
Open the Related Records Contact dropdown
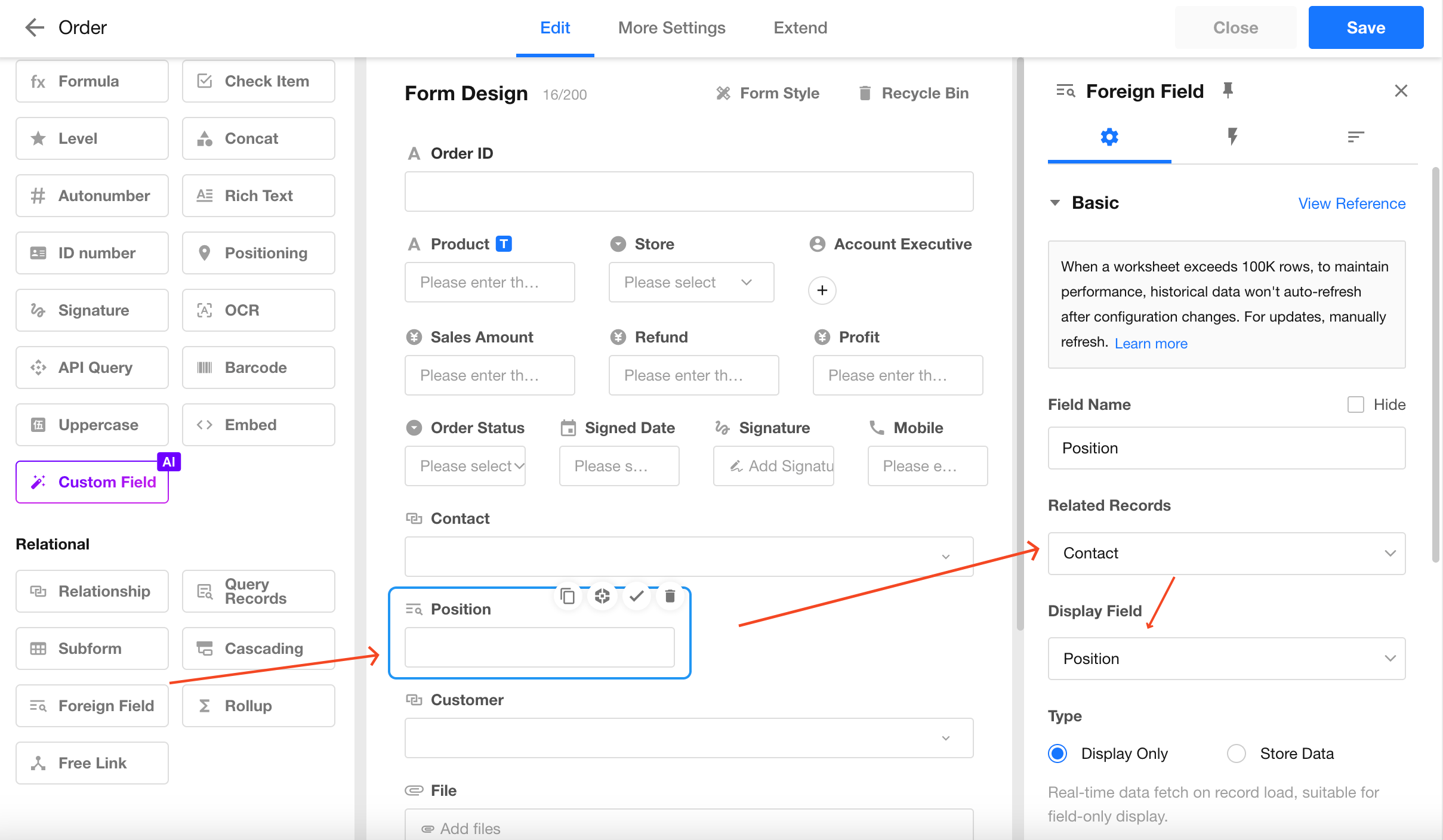pos(1226,554)
